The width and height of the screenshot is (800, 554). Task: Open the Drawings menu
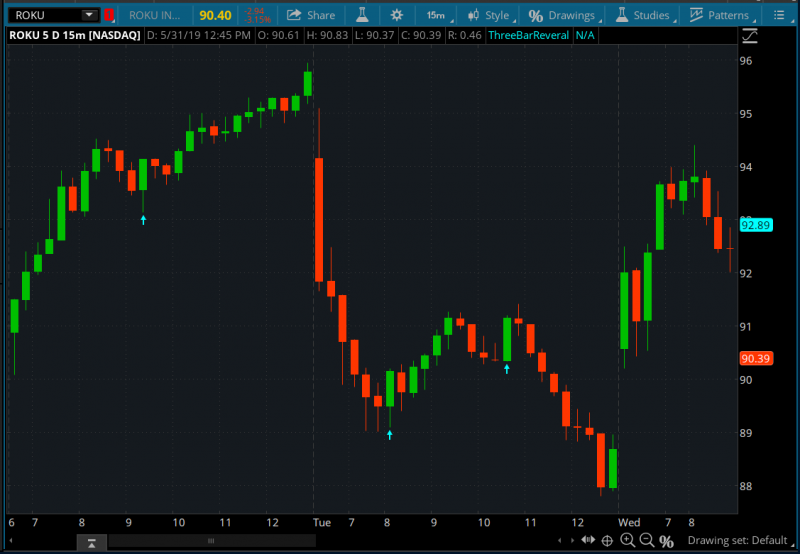click(562, 15)
